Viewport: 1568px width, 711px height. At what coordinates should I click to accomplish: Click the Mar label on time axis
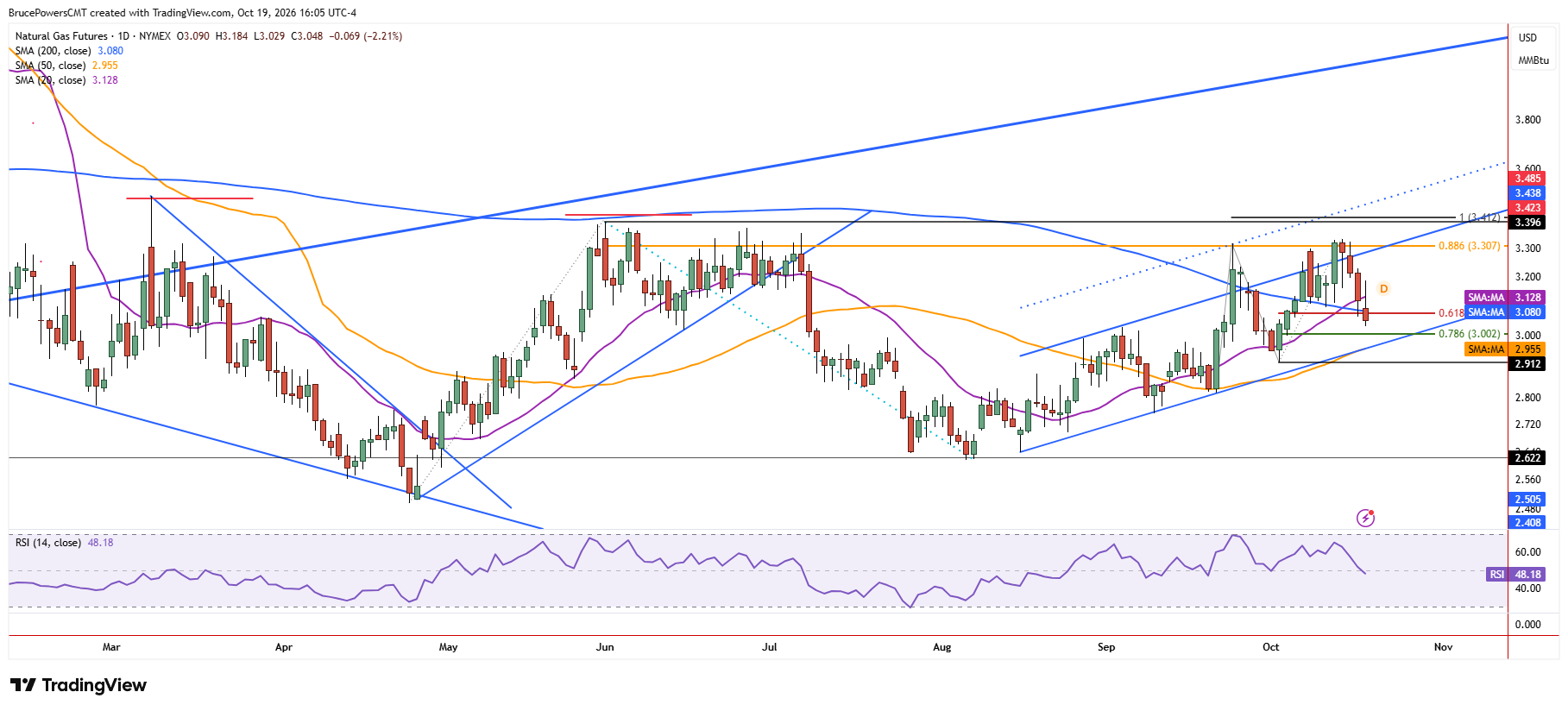[111, 647]
